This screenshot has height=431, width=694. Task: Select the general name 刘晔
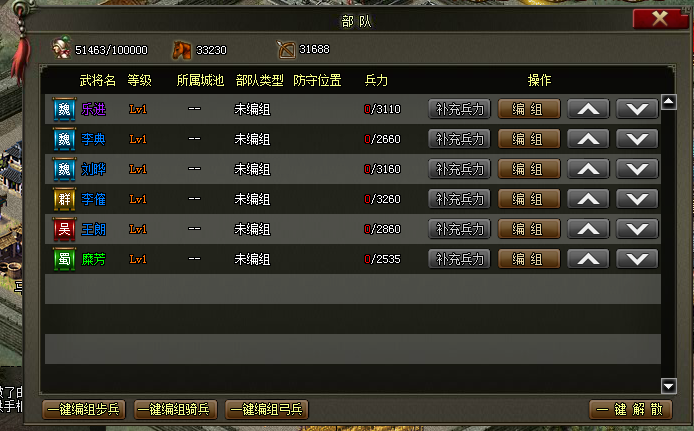click(x=93, y=169)
